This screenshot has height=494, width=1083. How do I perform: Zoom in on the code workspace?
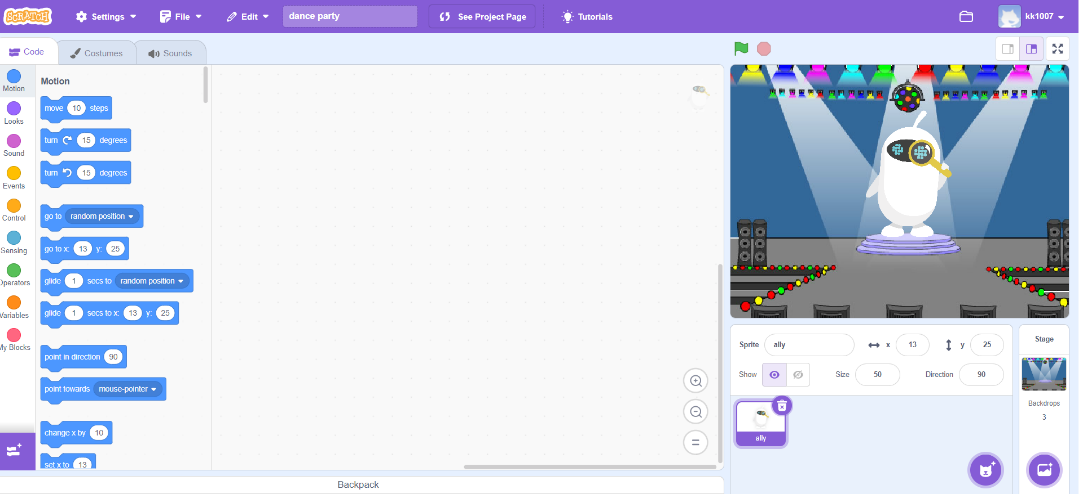coord(696,380)
